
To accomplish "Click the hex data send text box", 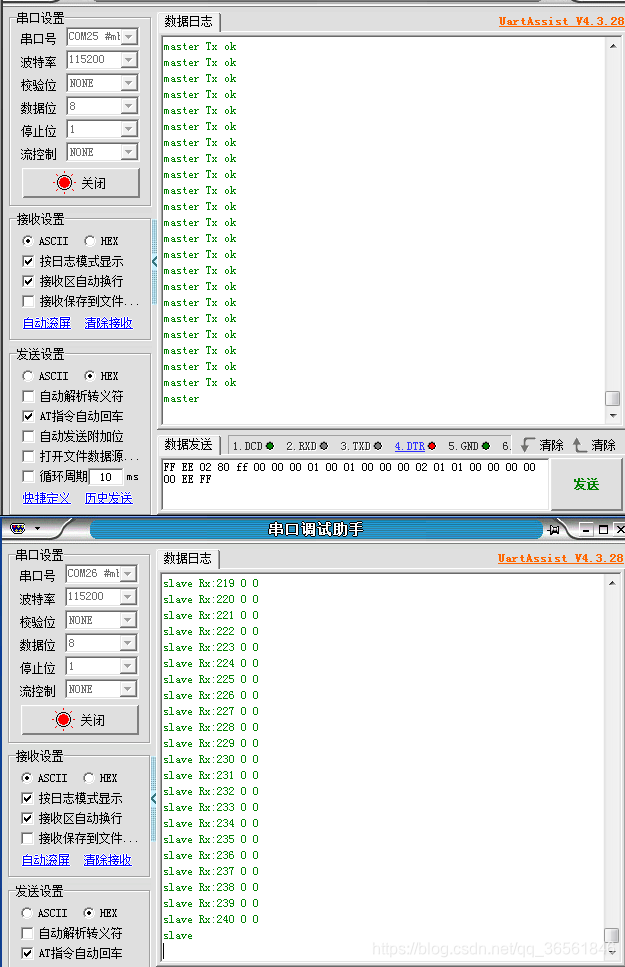I will point(355,484).
